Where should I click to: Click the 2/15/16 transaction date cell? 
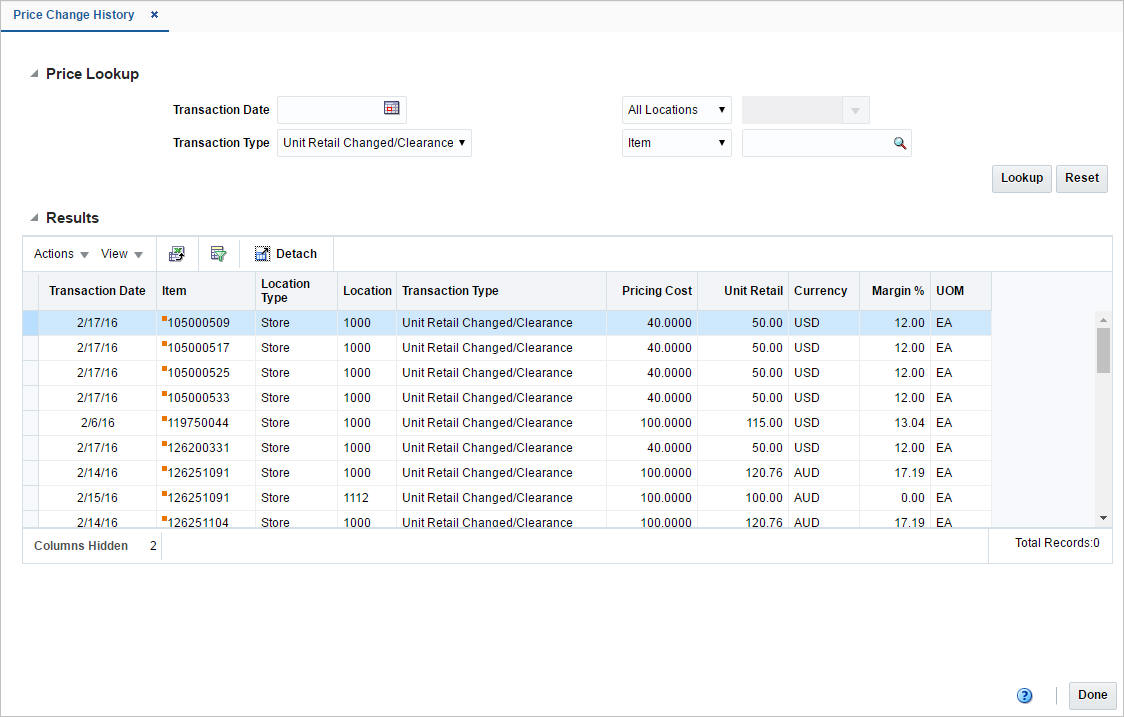click(x=97, y=498)
